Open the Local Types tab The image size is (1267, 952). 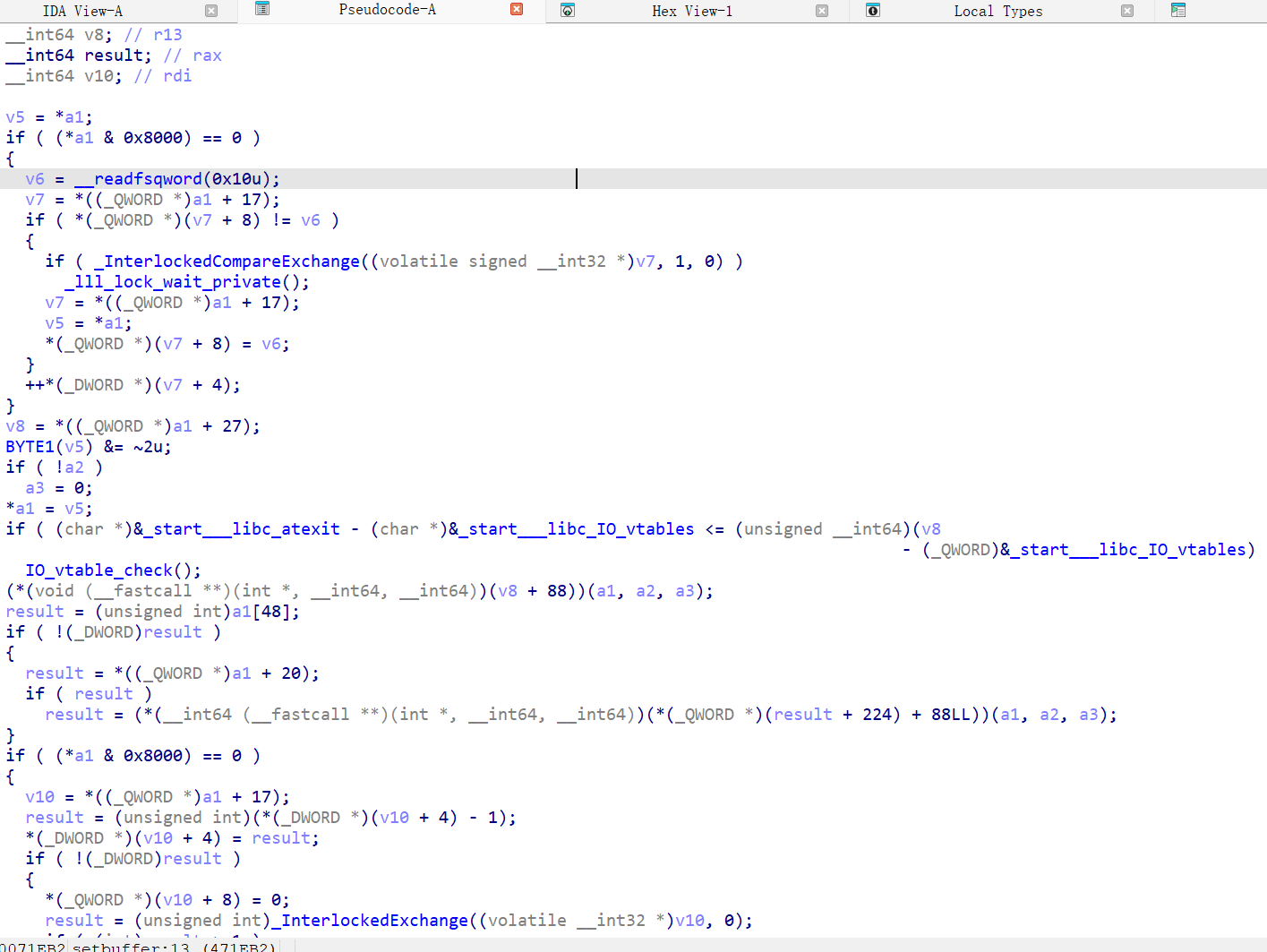[x=998, y=11]
